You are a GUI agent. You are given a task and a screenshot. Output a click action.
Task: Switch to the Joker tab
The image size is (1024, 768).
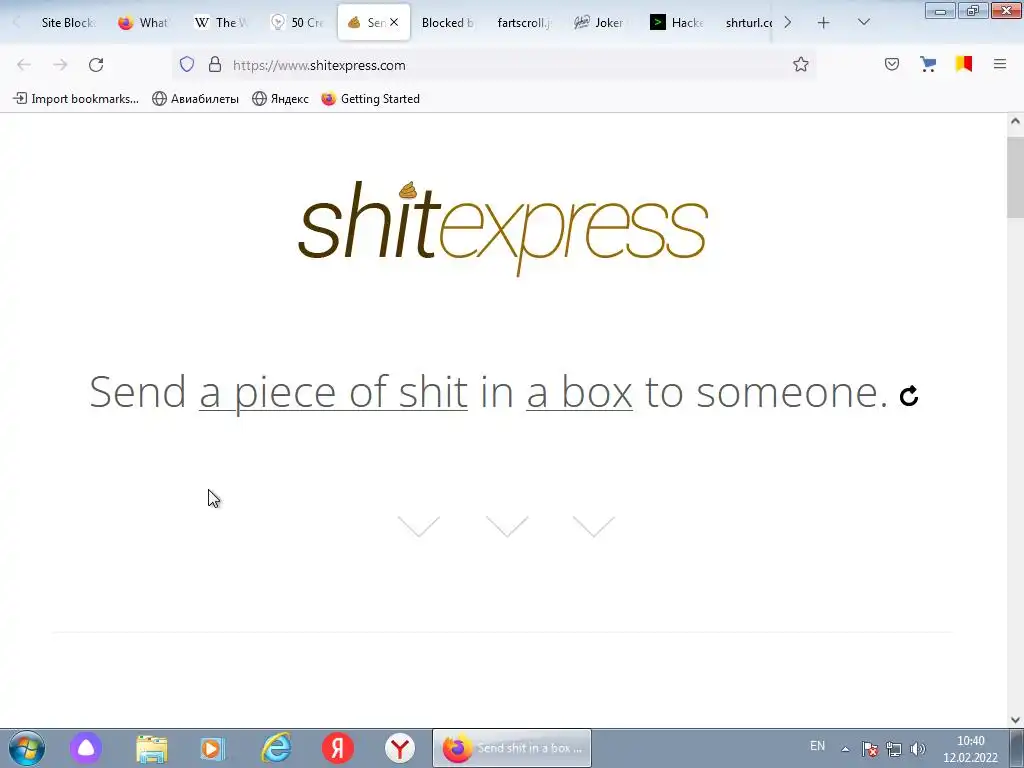tap(600, 23)
